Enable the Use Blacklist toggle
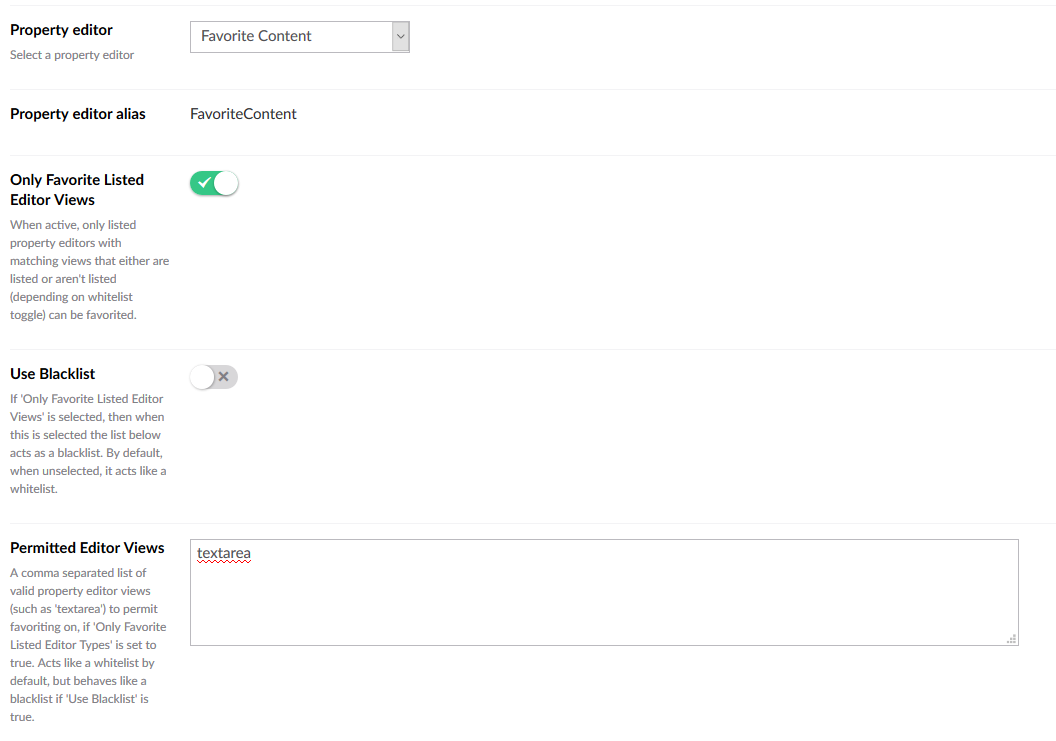The width and height of the screenshot is (1056, 741). click(214, 377)
